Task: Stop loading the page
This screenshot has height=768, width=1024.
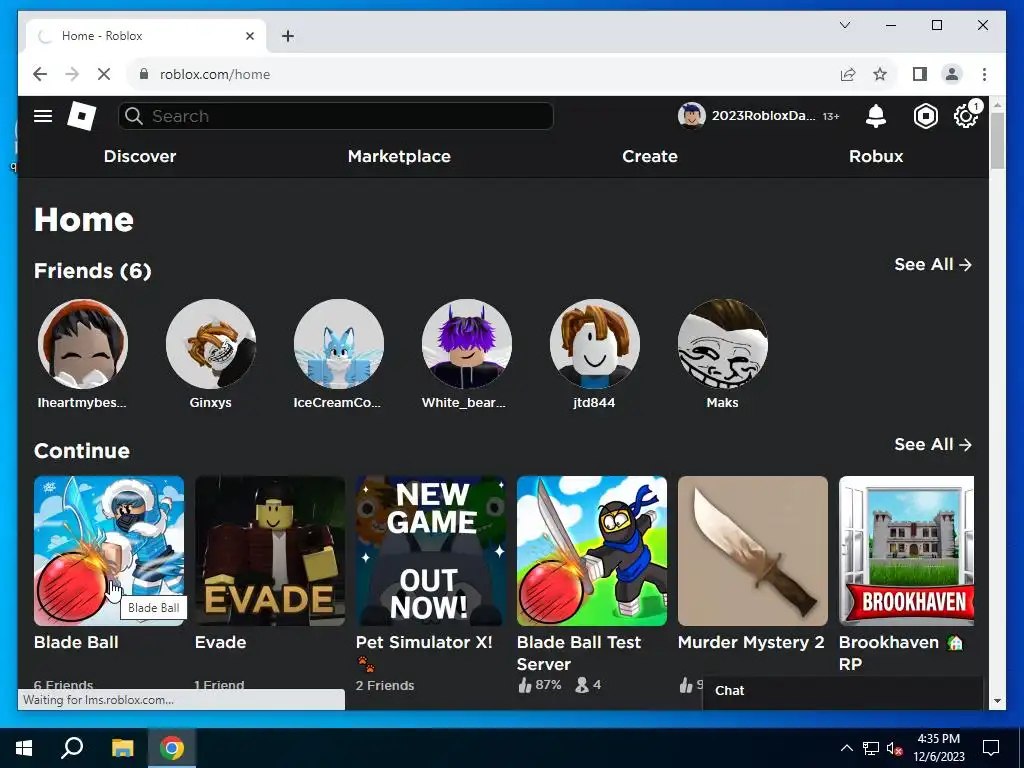Action: pos(104,74)
